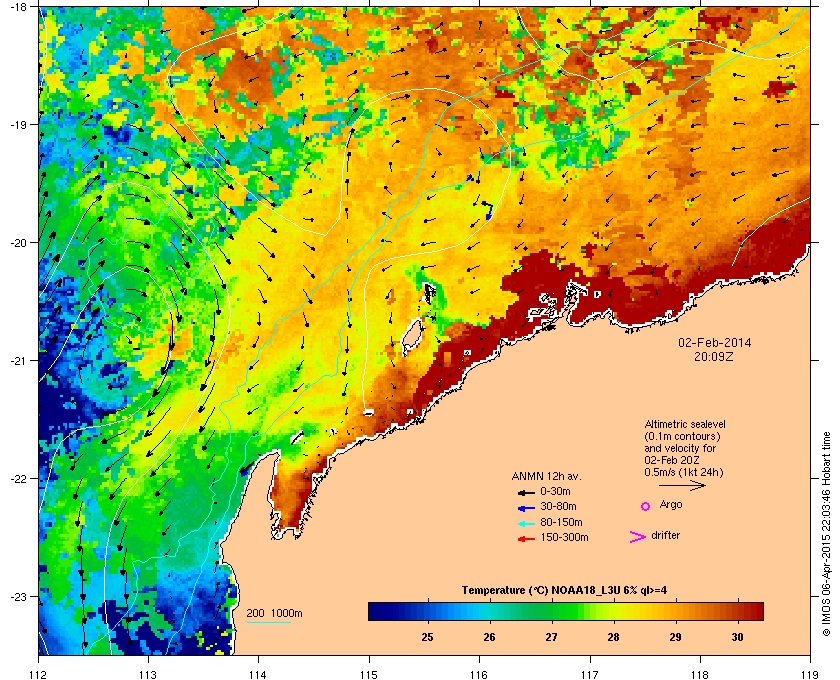Click the blue 30-80m legend arrow
The width and height of the screenshot is (840, 680).
(x=526, y=507)
